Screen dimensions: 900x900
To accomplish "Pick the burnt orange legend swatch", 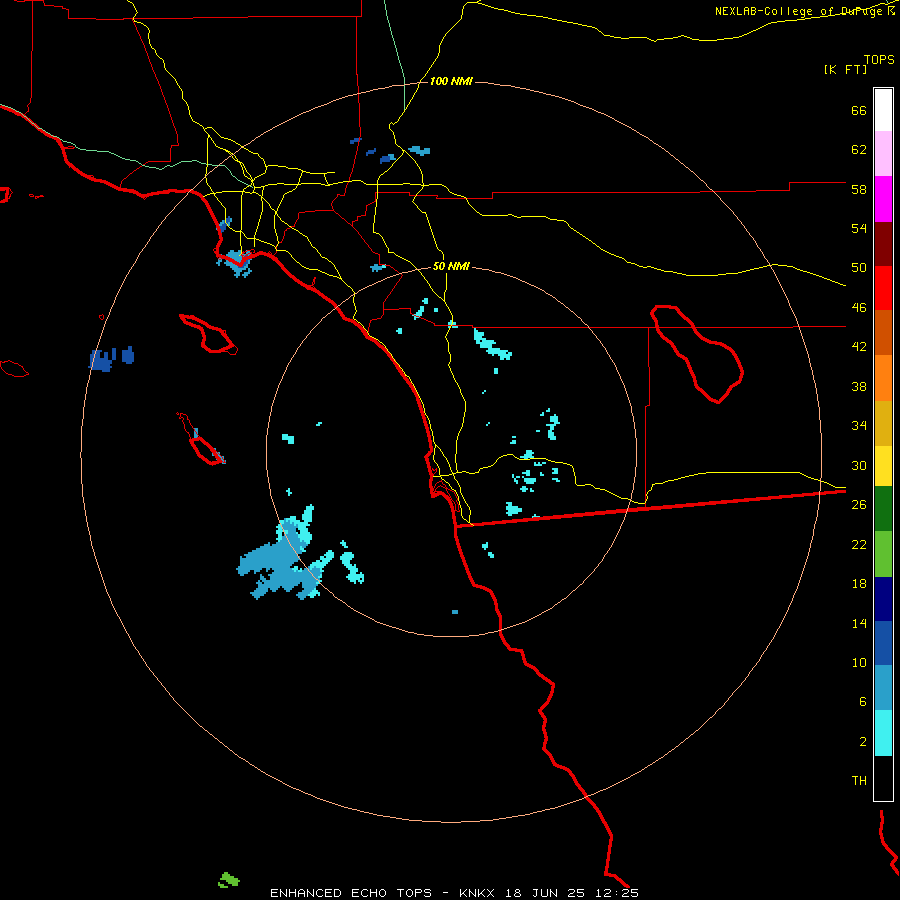I will (x=883, y=332).
